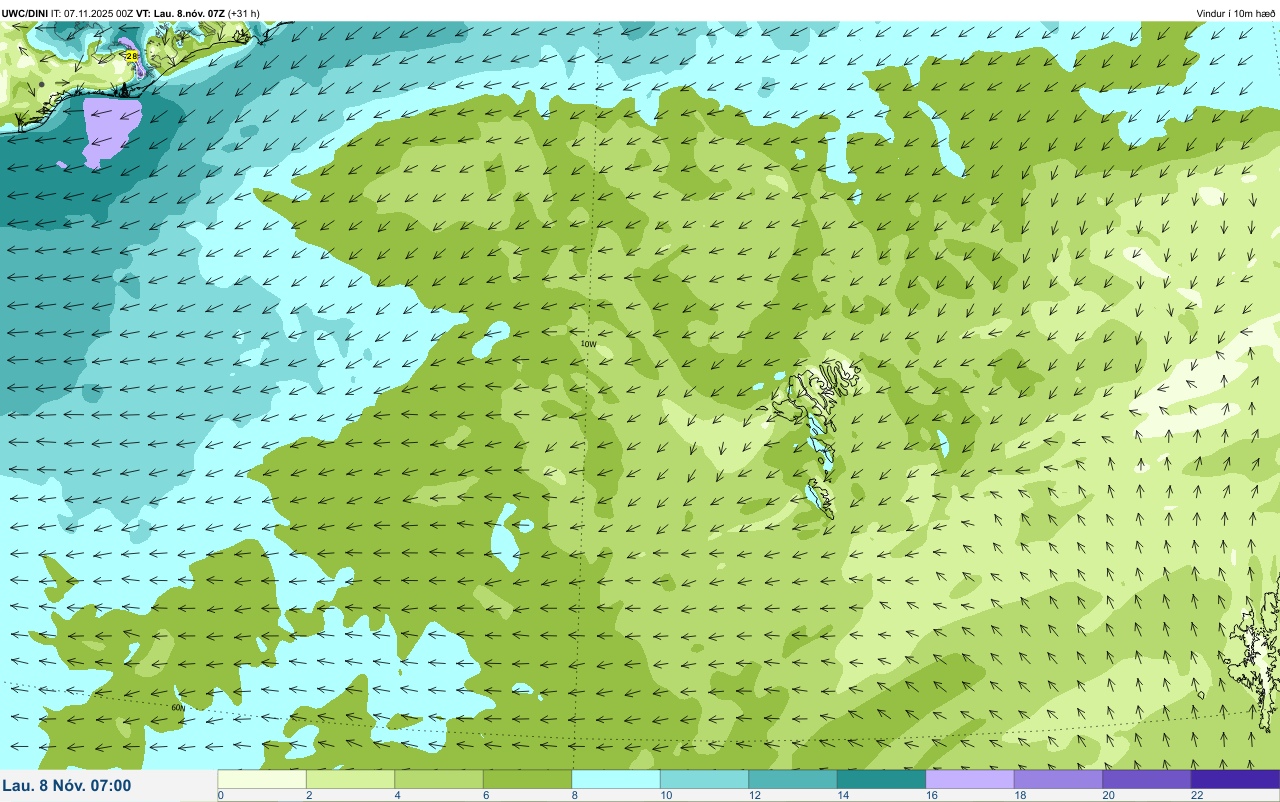The height and width of the screenshot is (802, 1280).
Task: Click the legend tick value '20'
Action: [1108, 796]
